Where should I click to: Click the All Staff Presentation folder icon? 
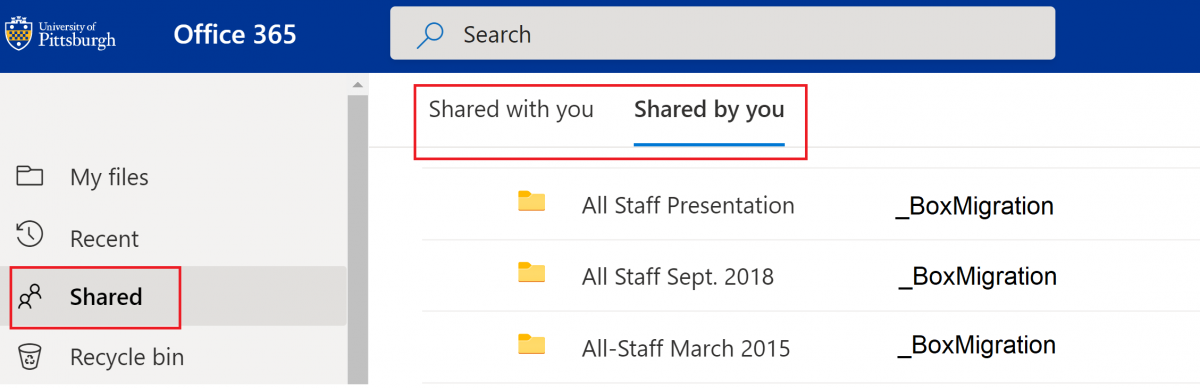coord(532,201)
